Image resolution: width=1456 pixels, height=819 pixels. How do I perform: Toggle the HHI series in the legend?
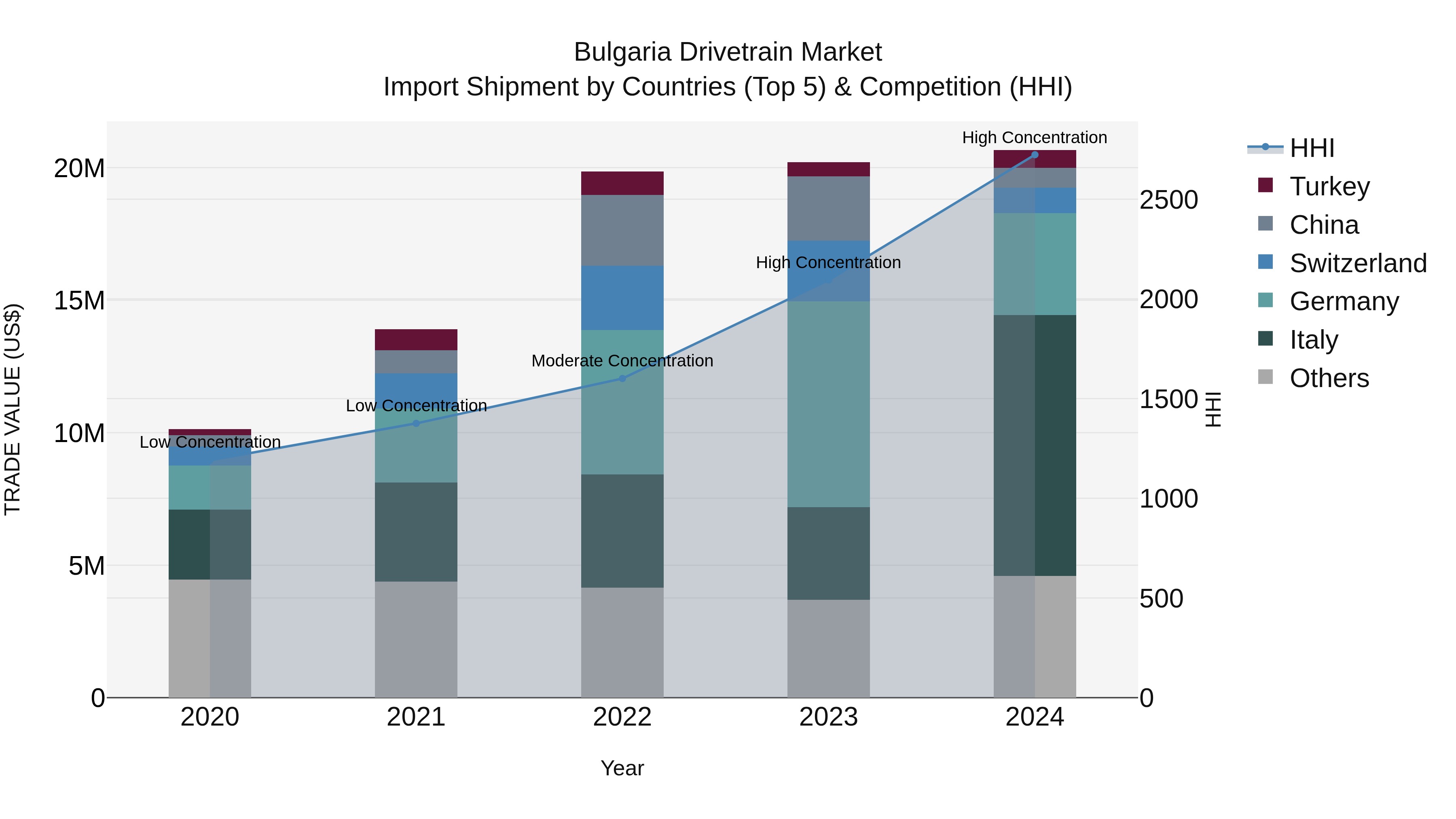(1291, 148)
